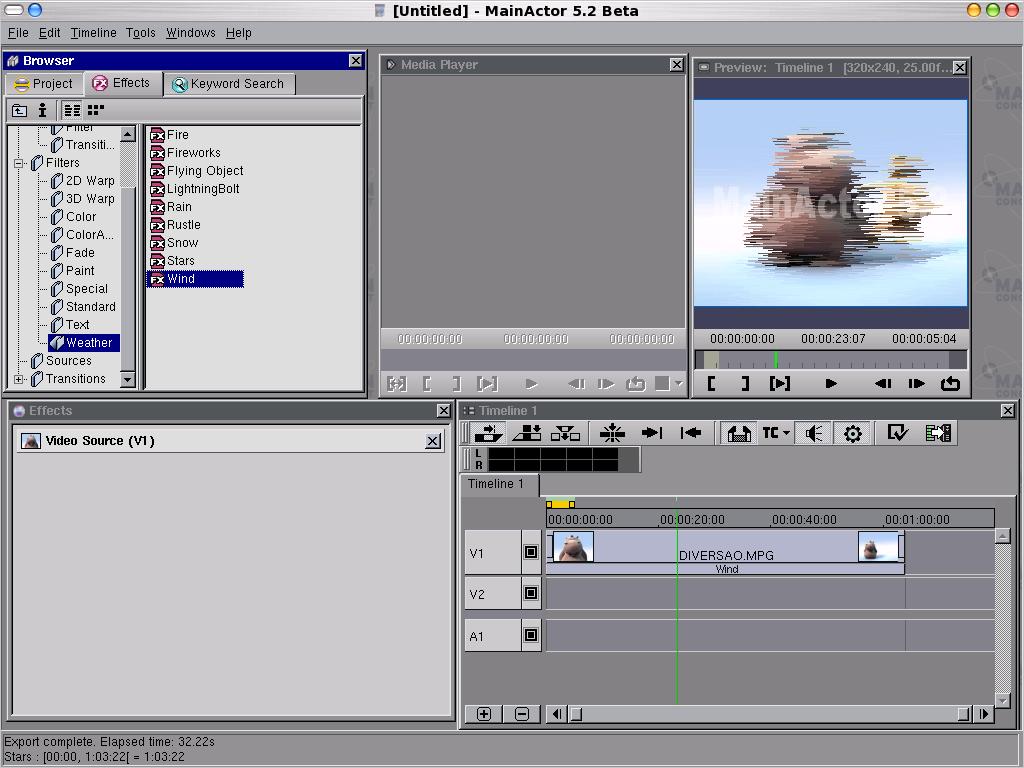Remove Video Source (V1) from Effects panel
This screenshot has height=768, width=1024.
click(x=433, y=441)
